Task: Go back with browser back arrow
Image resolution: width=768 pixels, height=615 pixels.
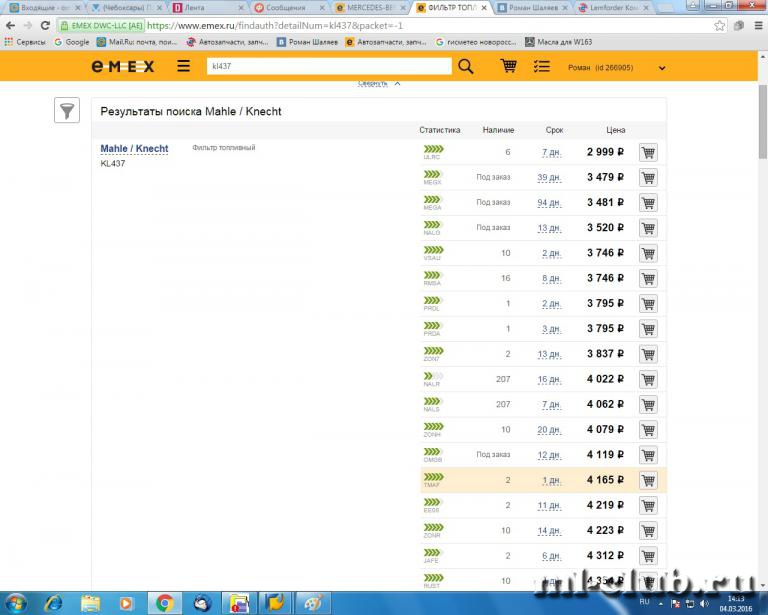Action: (x=10, y=25)
